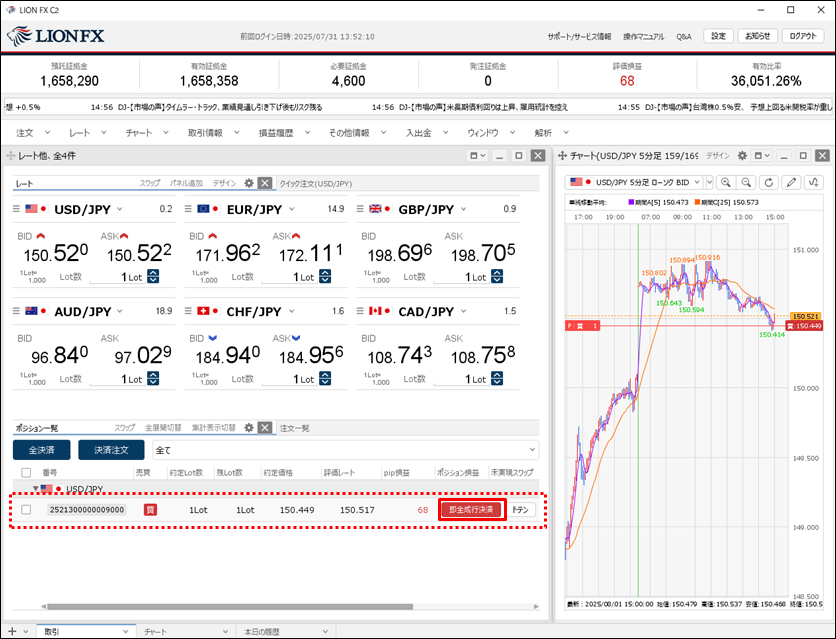
Task: Open the 全て filter dropdown in positions
Action: (530, 450)
